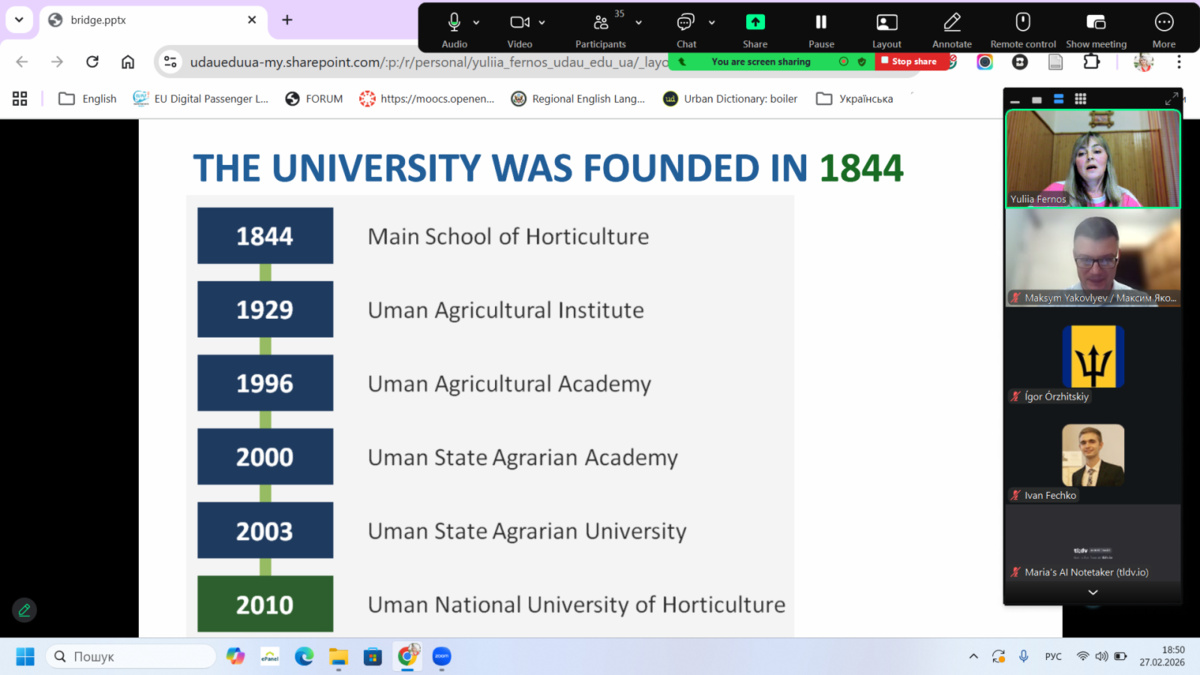
Task: Open the FORUM bookmark link
Action: click(314, 99)
